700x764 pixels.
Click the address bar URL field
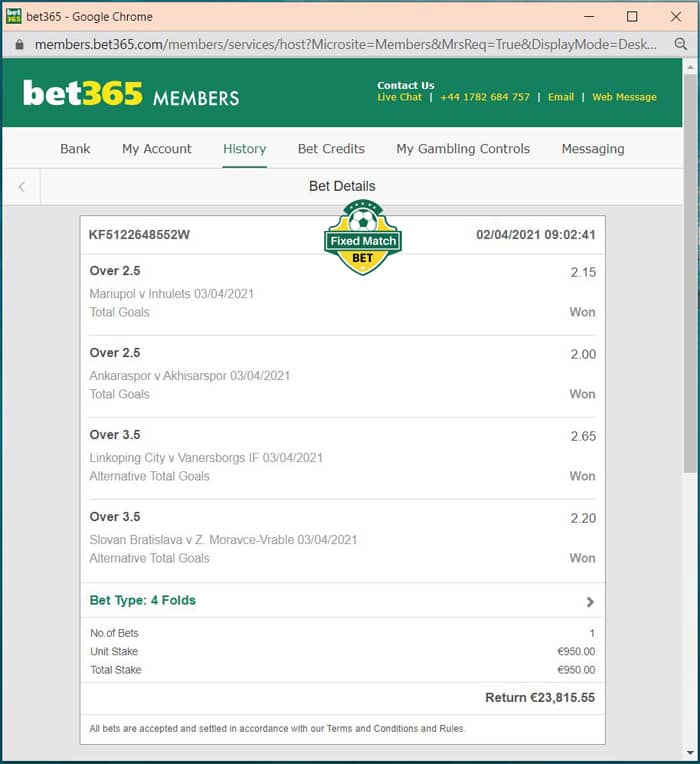click(345, 44)
